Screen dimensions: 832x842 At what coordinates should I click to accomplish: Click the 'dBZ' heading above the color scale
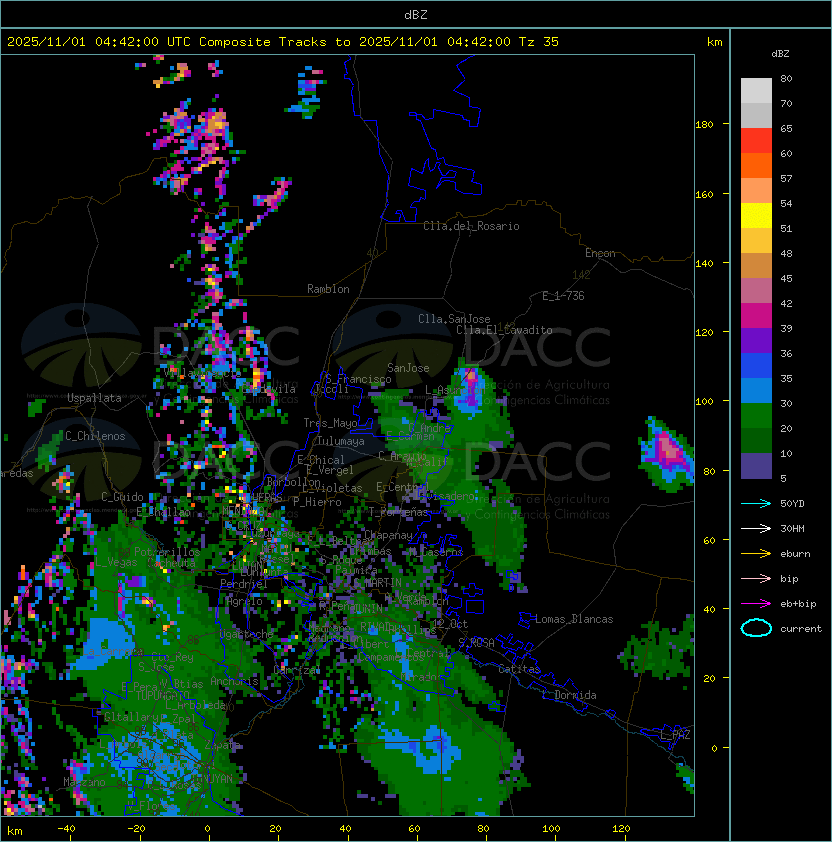tap(780, 54)
